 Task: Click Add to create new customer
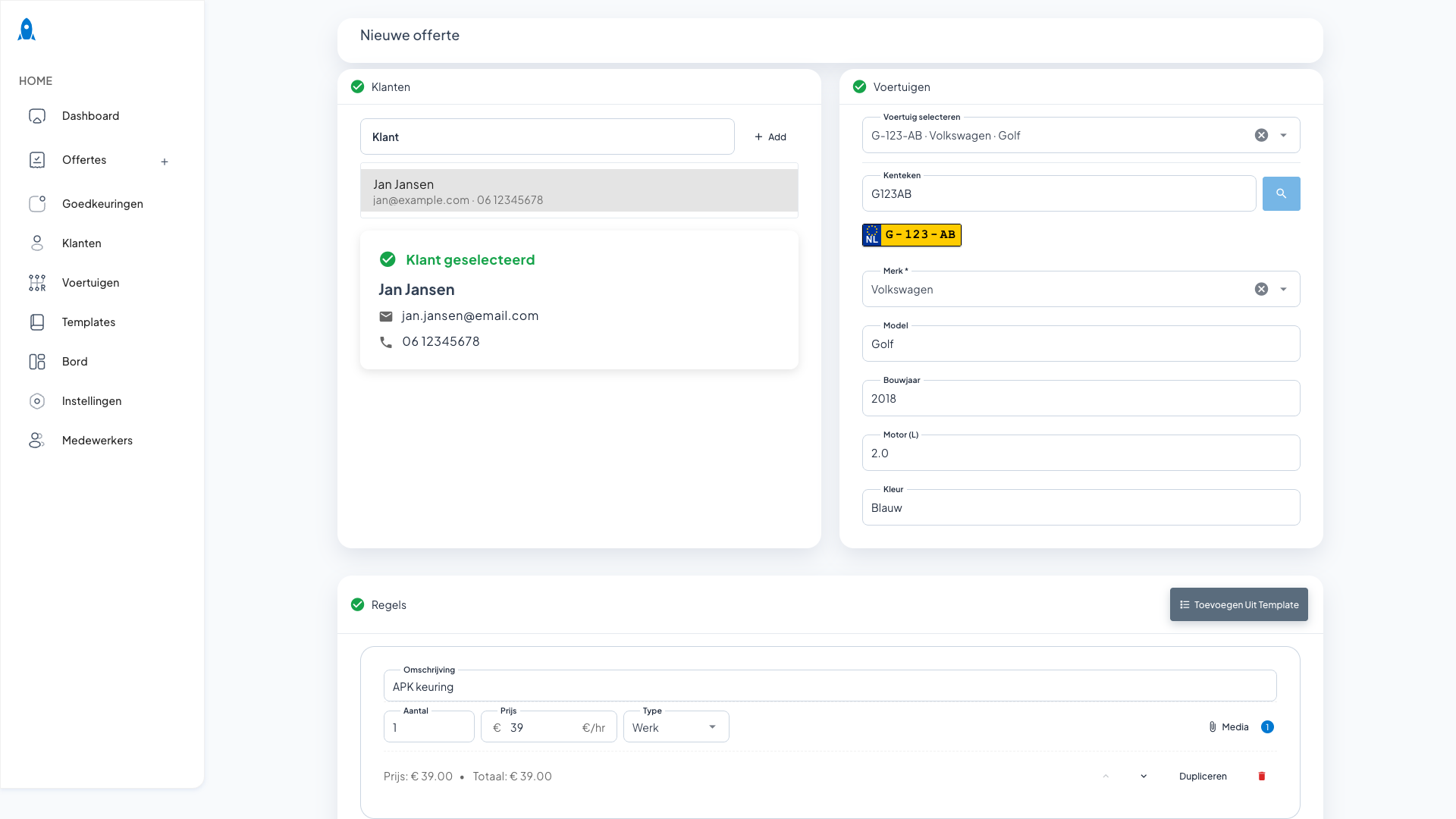pyautogui.click(x=770, y=137)
